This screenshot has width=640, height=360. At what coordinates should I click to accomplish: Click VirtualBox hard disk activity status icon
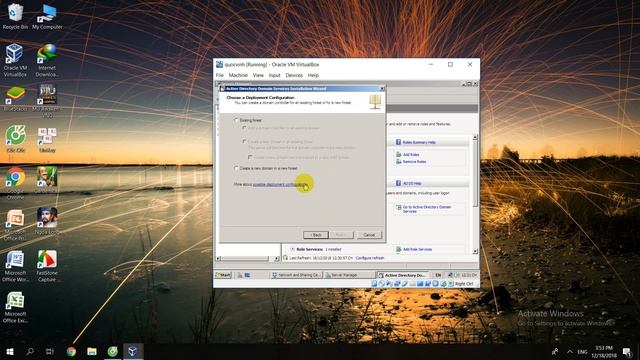pos(374,284)
